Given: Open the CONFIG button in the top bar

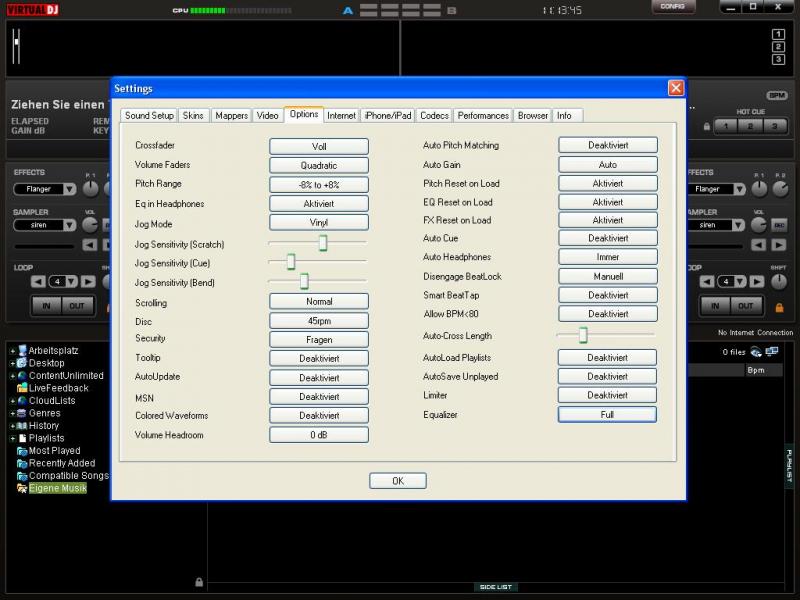Looking at the screenshot, I should point(673,7).
